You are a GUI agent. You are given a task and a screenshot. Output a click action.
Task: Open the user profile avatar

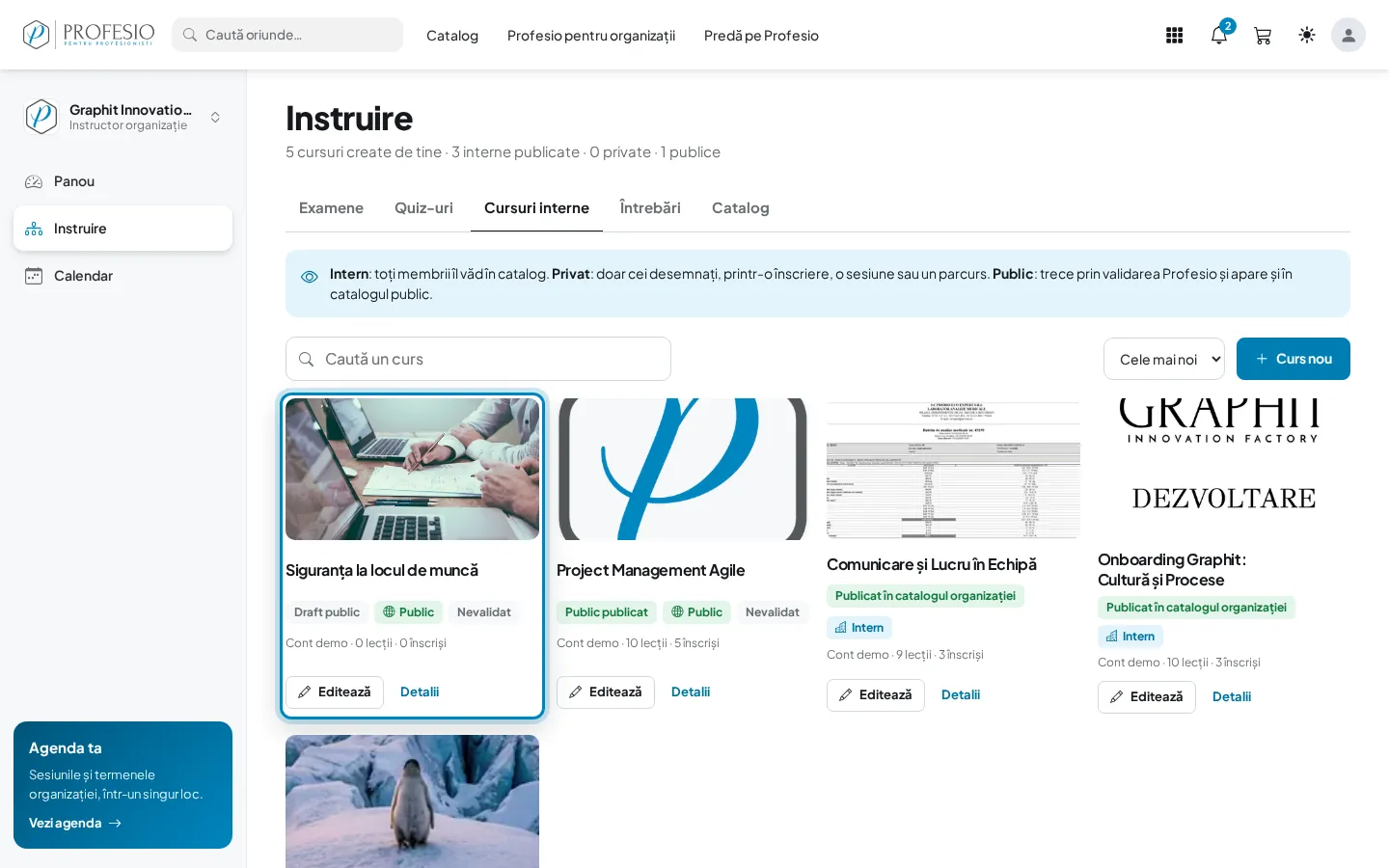pos(1348,35)
